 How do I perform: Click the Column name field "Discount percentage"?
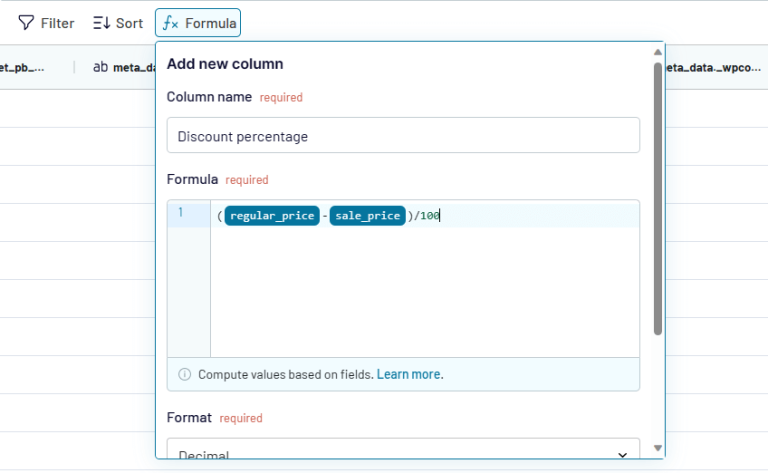[403, 136]
